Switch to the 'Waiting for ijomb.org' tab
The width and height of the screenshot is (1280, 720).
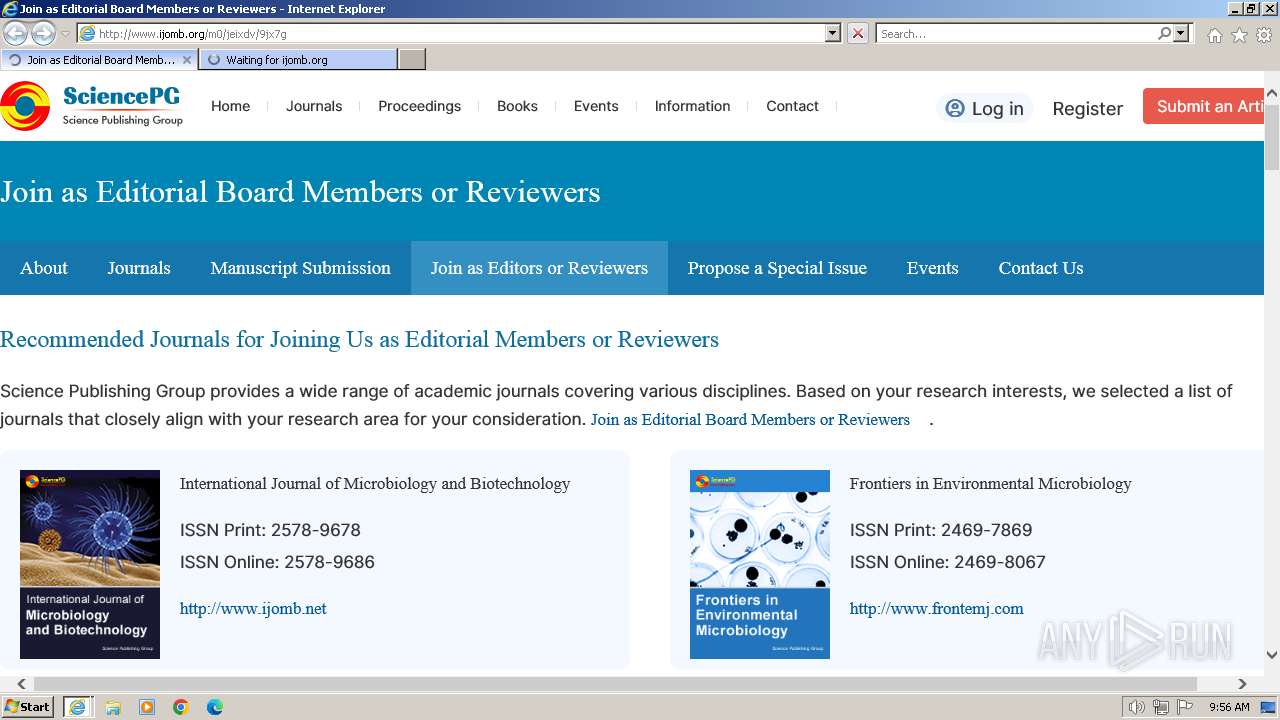click(298, 60)
